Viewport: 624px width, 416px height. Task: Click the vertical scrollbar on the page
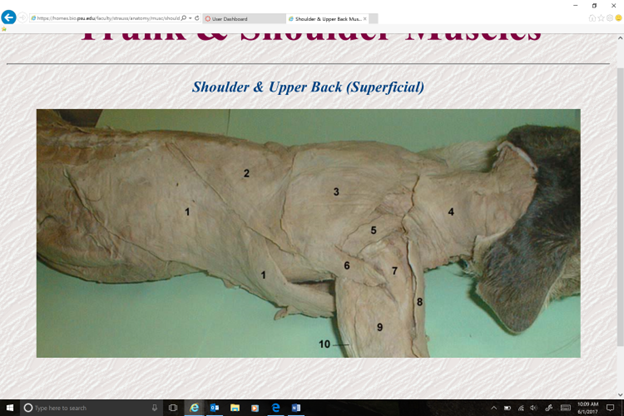click(618, 200)
